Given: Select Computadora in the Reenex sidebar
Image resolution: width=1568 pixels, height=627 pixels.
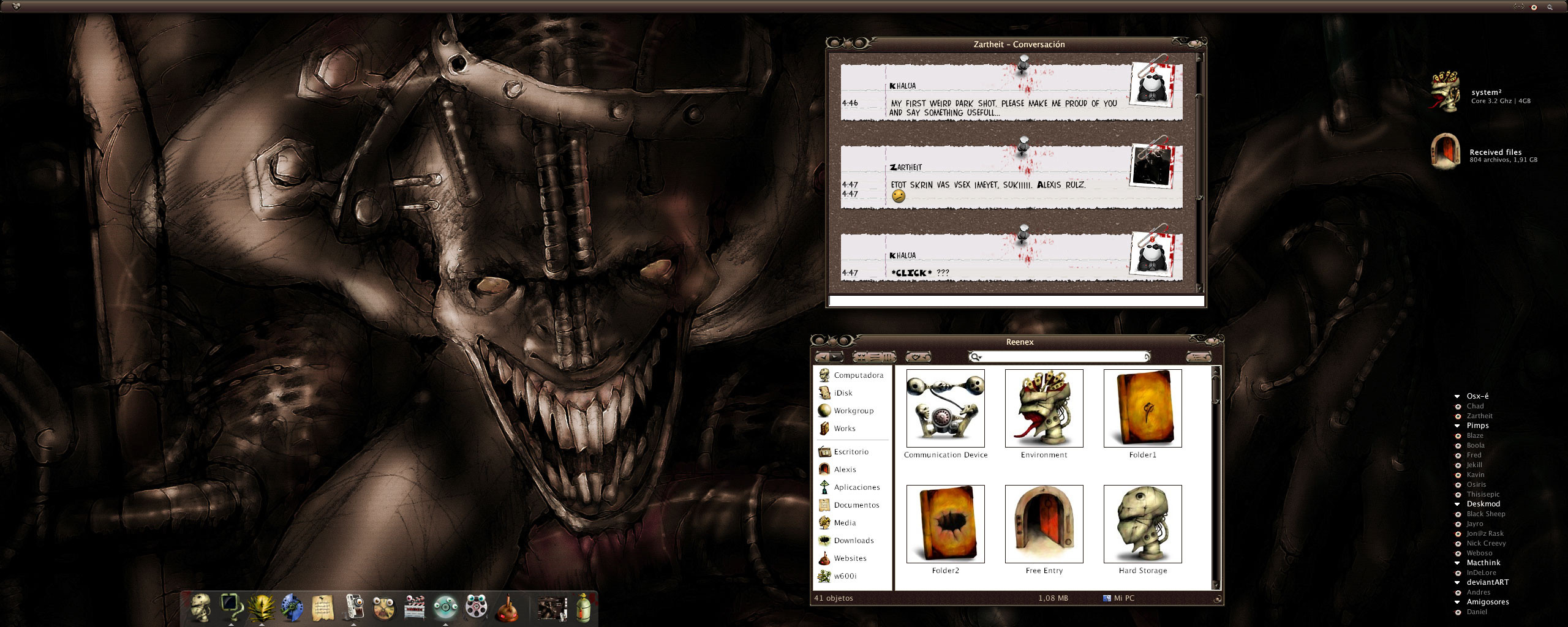Looking at the screenshot, I should tap(851, 375).
